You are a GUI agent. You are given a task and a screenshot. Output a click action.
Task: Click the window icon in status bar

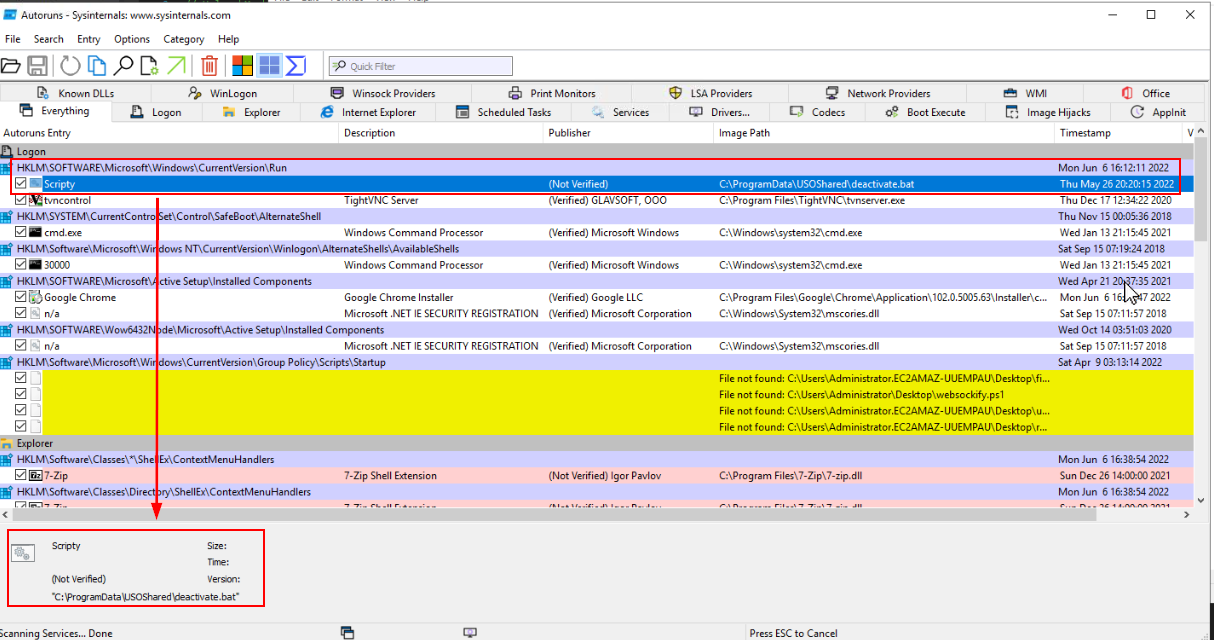point(347,633)
